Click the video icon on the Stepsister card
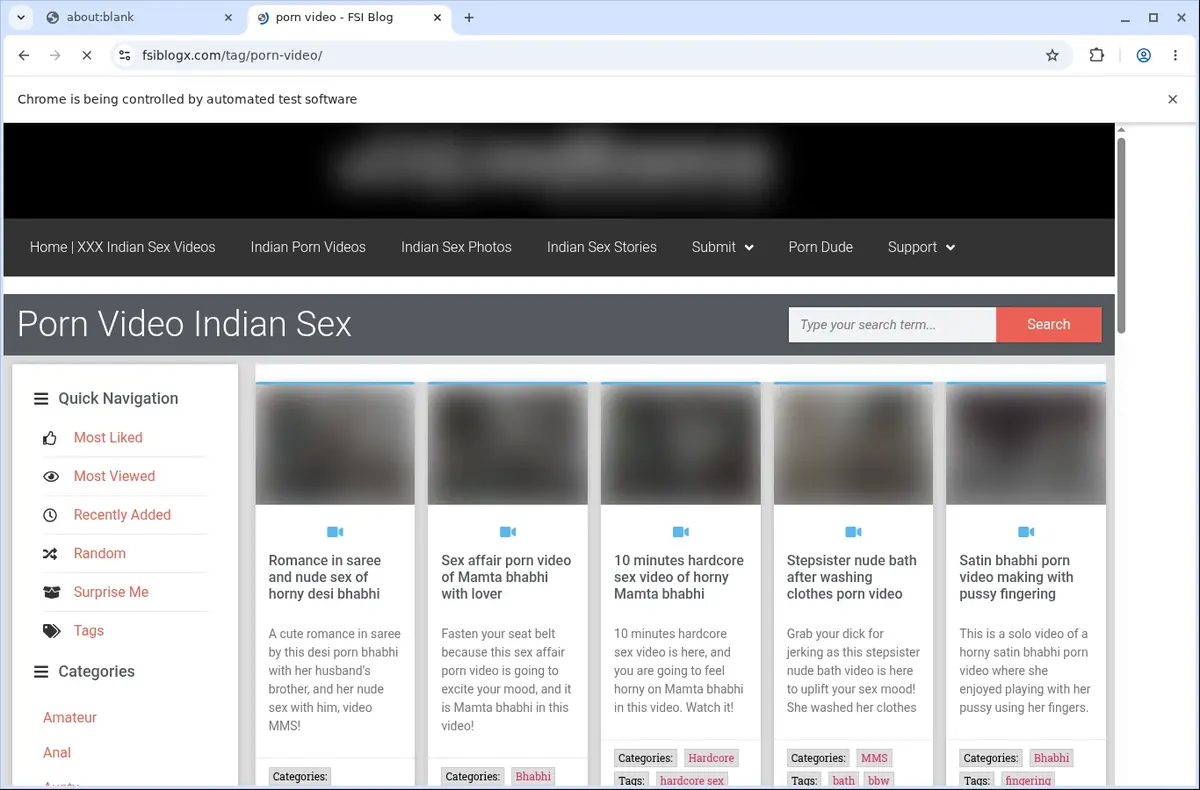 click(853, 532)
